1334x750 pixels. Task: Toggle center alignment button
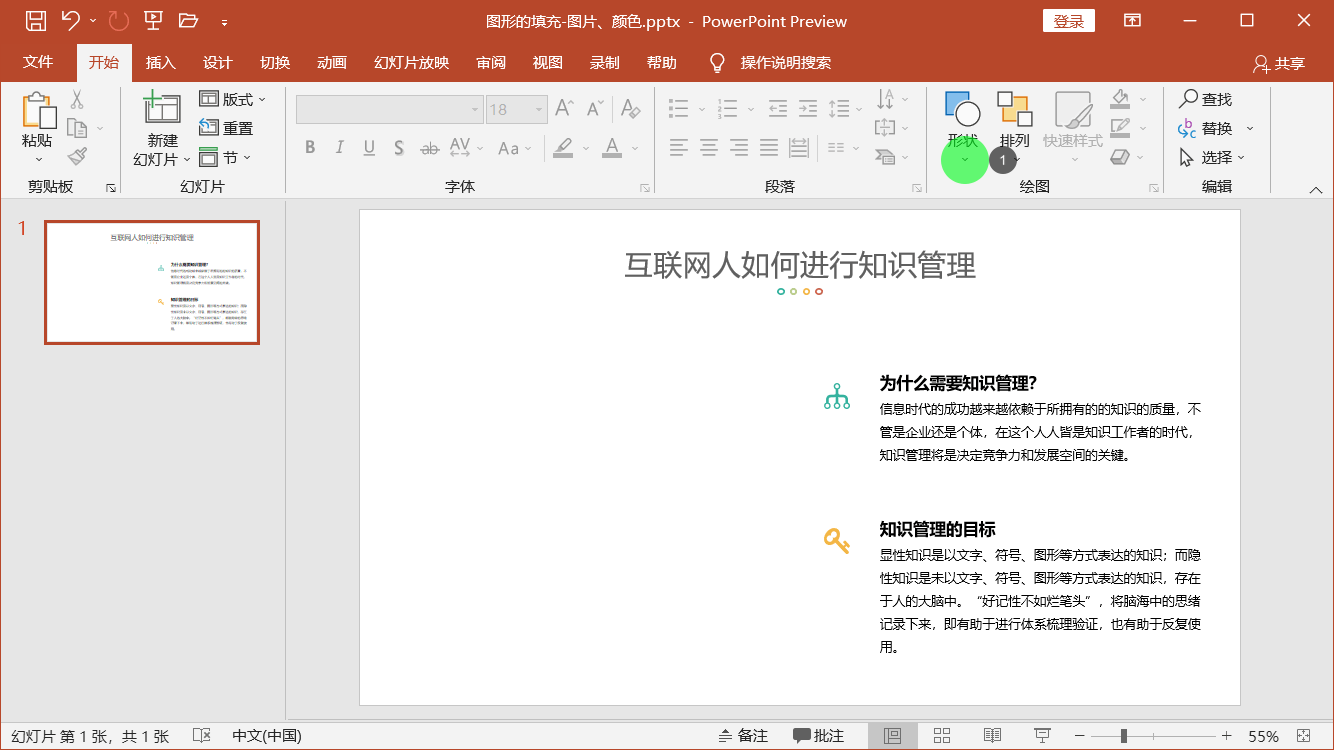coord(709,148)
